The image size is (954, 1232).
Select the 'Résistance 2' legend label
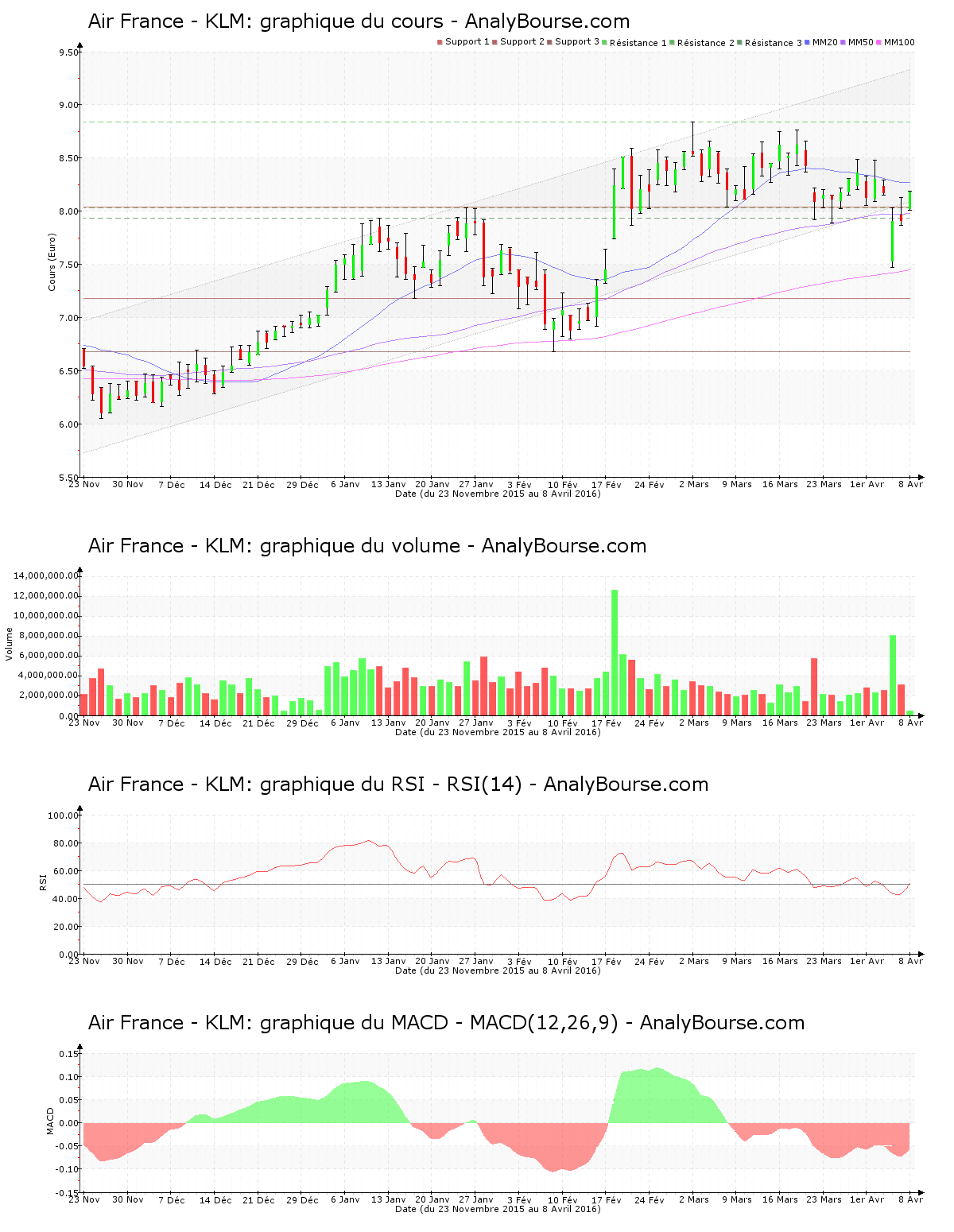click(706, 43)
